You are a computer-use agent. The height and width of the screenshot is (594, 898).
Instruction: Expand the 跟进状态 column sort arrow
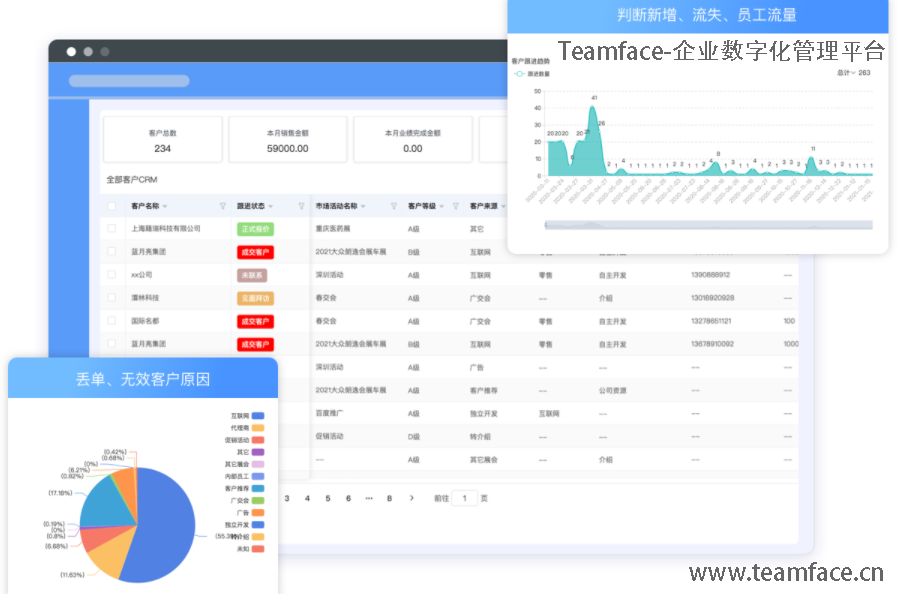click(270, 206)
